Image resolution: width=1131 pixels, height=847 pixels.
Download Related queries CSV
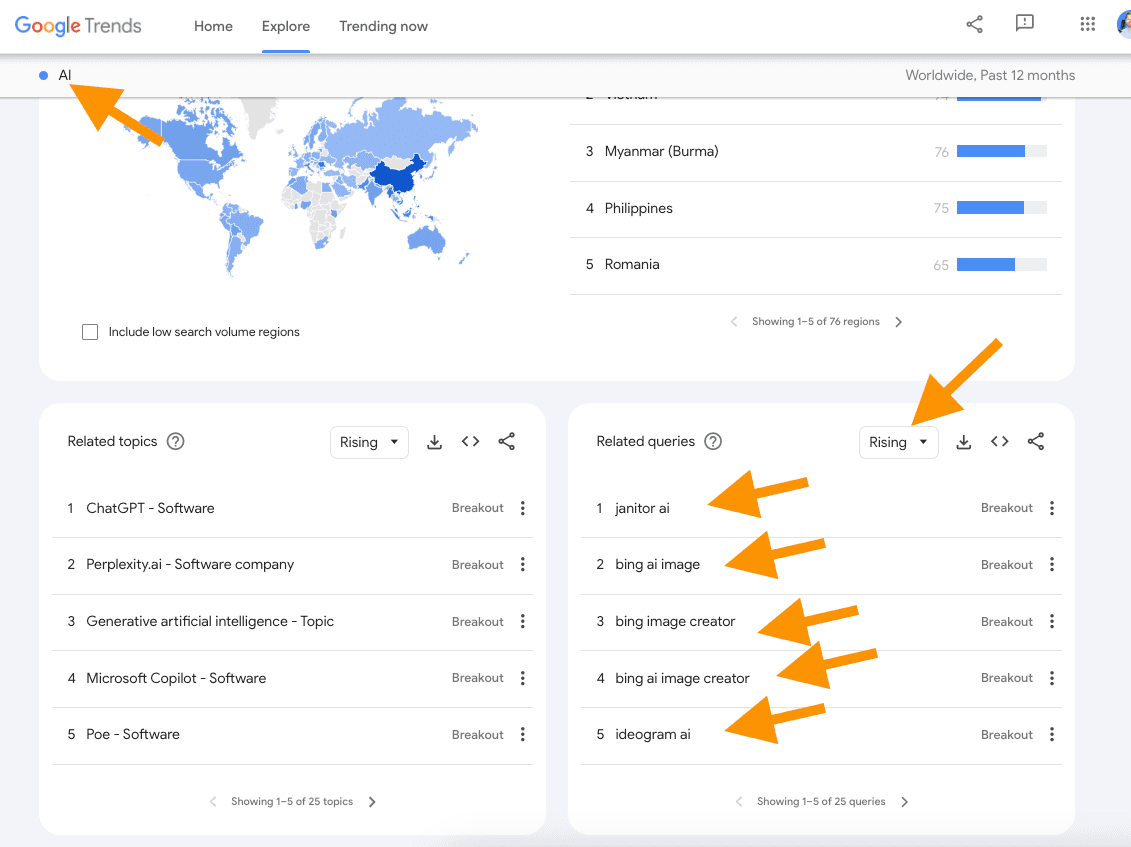click(x=964, y=442)
